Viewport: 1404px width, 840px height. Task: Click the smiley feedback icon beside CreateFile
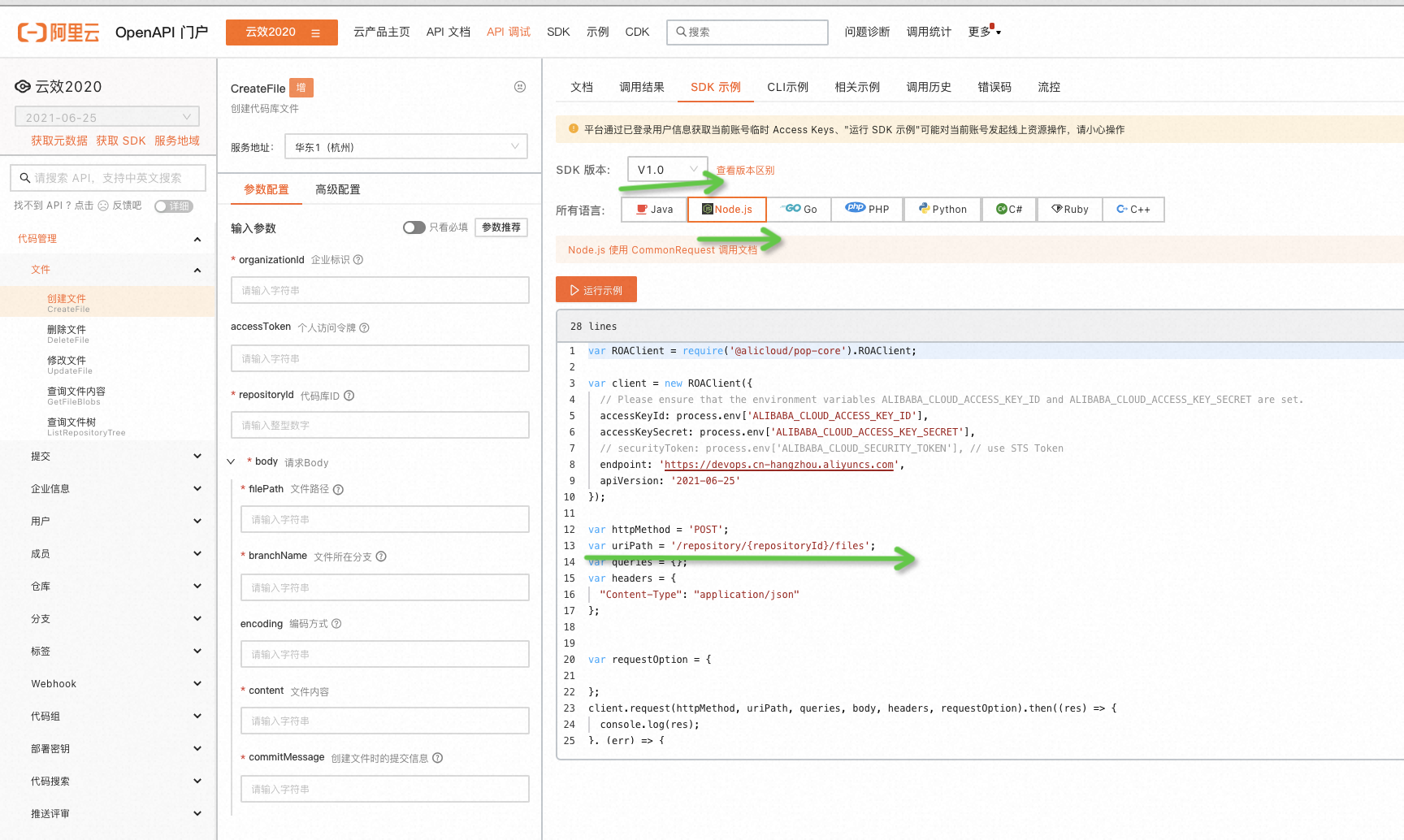[x=520, y=87]
